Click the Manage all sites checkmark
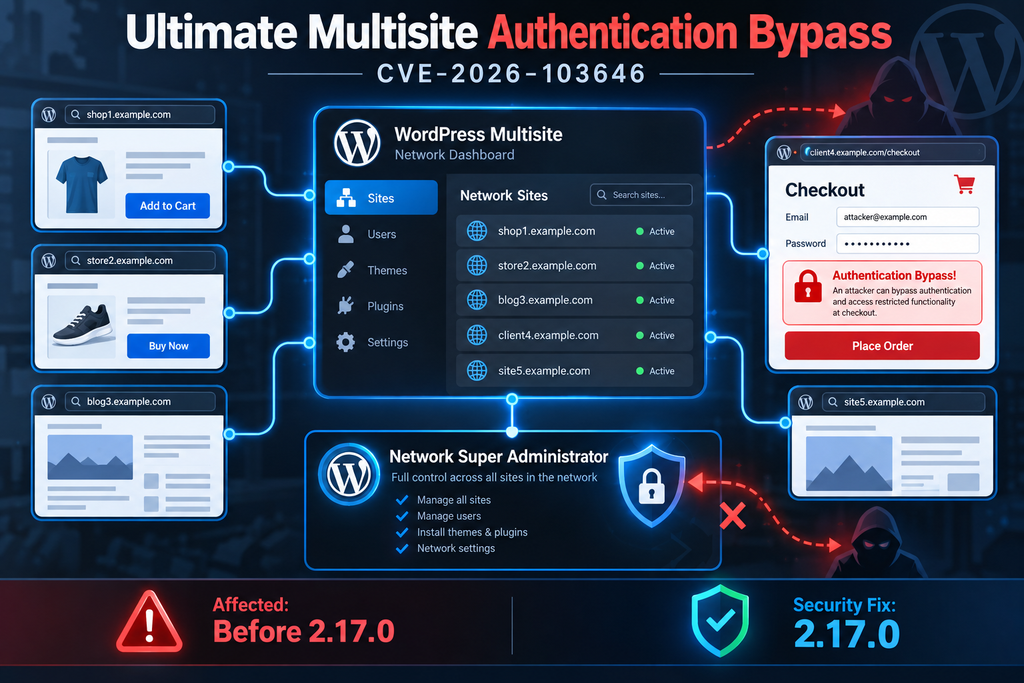Viewport: 1024px width, 683px height. point(402,500)
